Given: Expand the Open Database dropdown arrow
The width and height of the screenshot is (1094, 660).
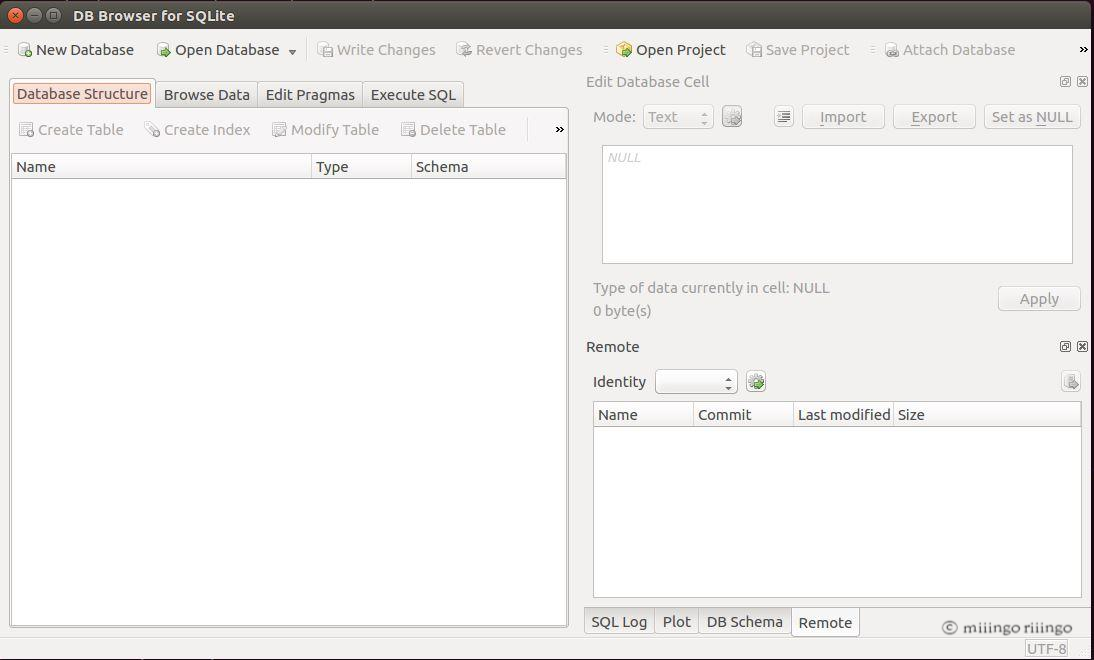Looking at the screenshot, I should tap(292, 52).
